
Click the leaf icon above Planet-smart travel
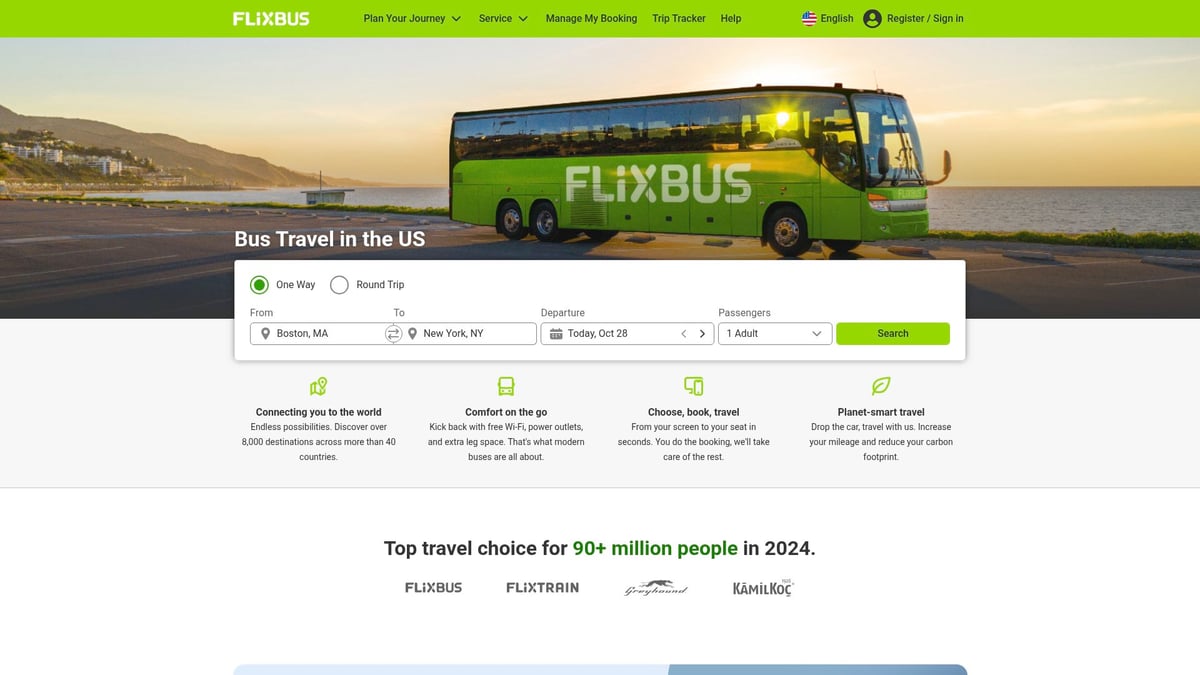tap(881, 386)
